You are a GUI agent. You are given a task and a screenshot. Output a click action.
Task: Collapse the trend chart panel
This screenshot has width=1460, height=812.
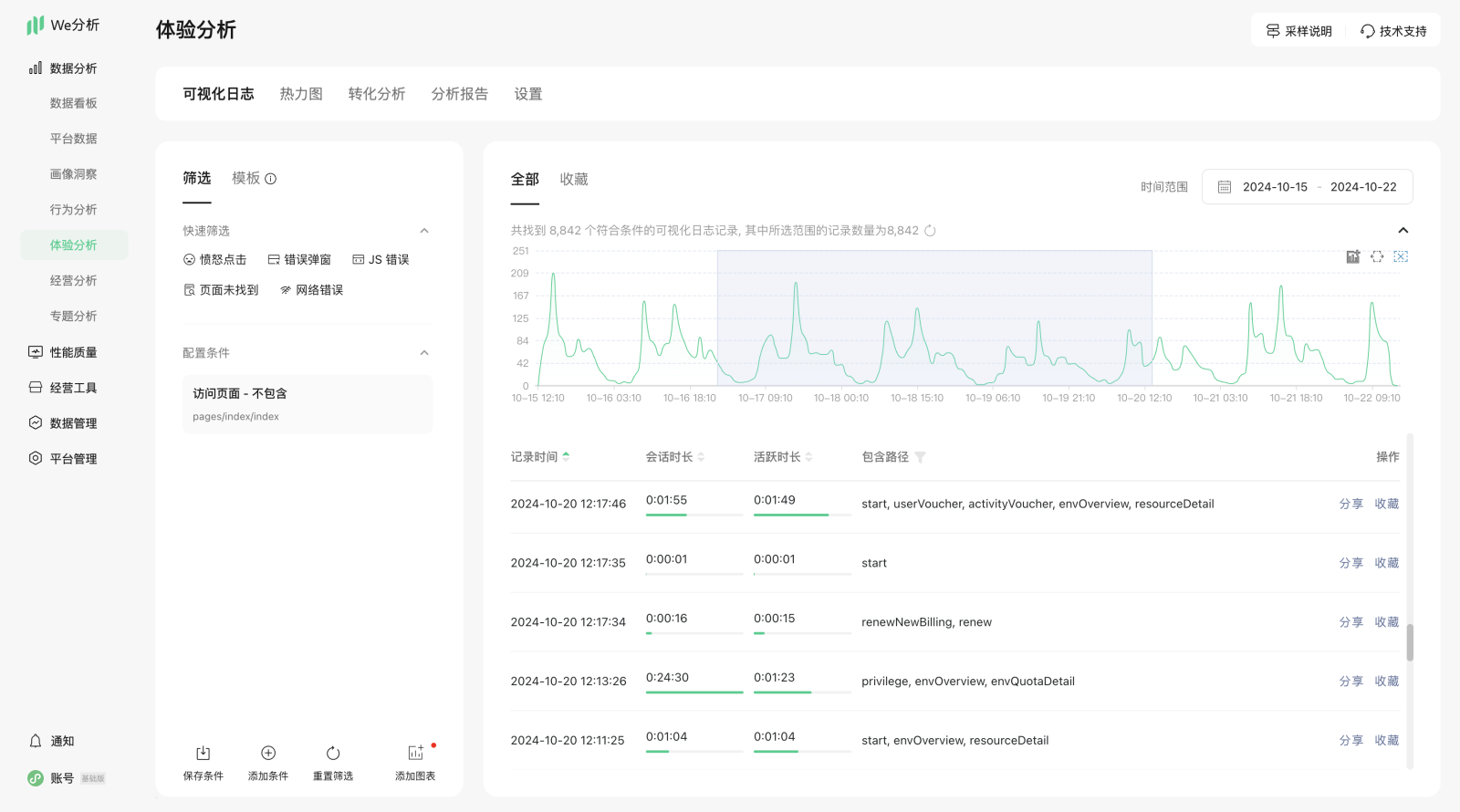pyautogui.click(x=1403, y=230)
